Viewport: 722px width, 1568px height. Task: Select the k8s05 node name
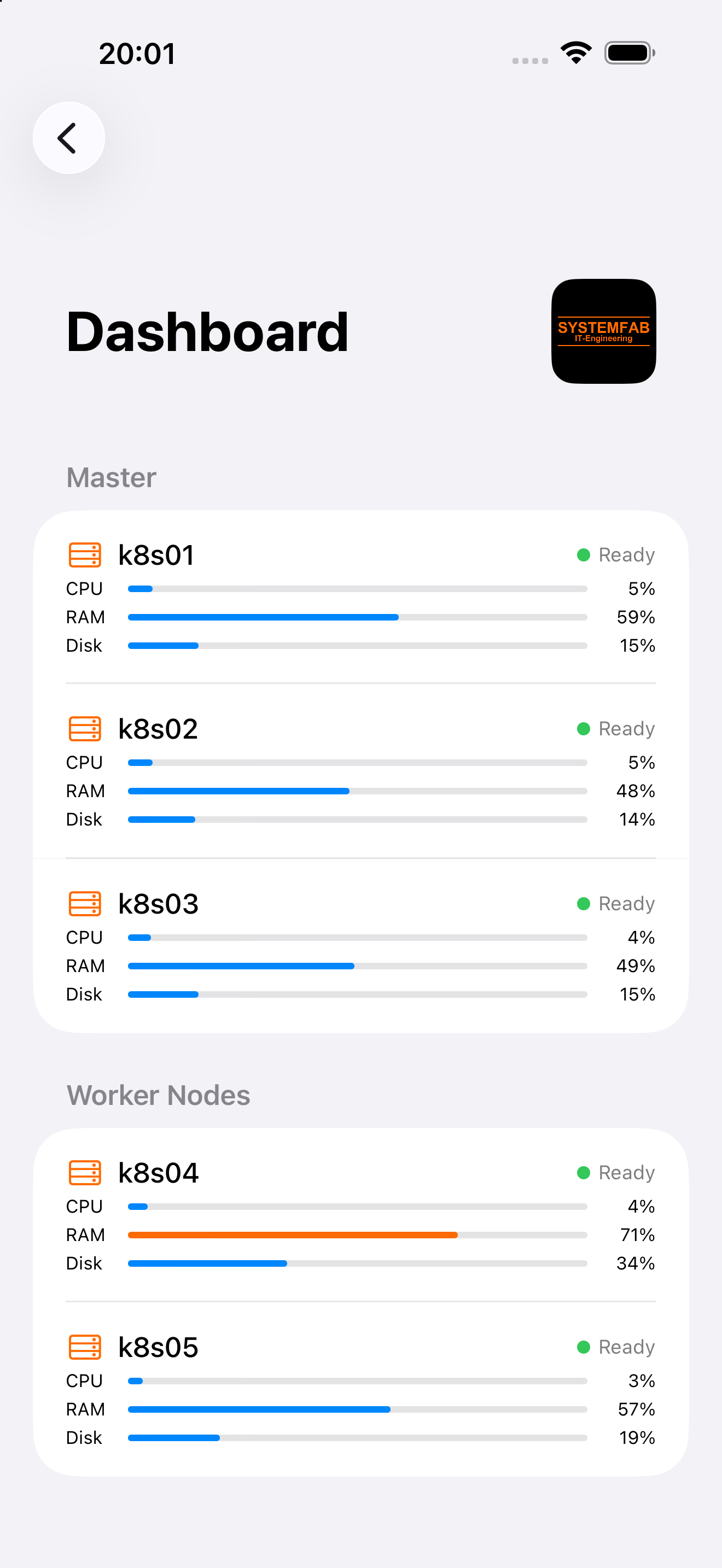tap(158, 1348)
